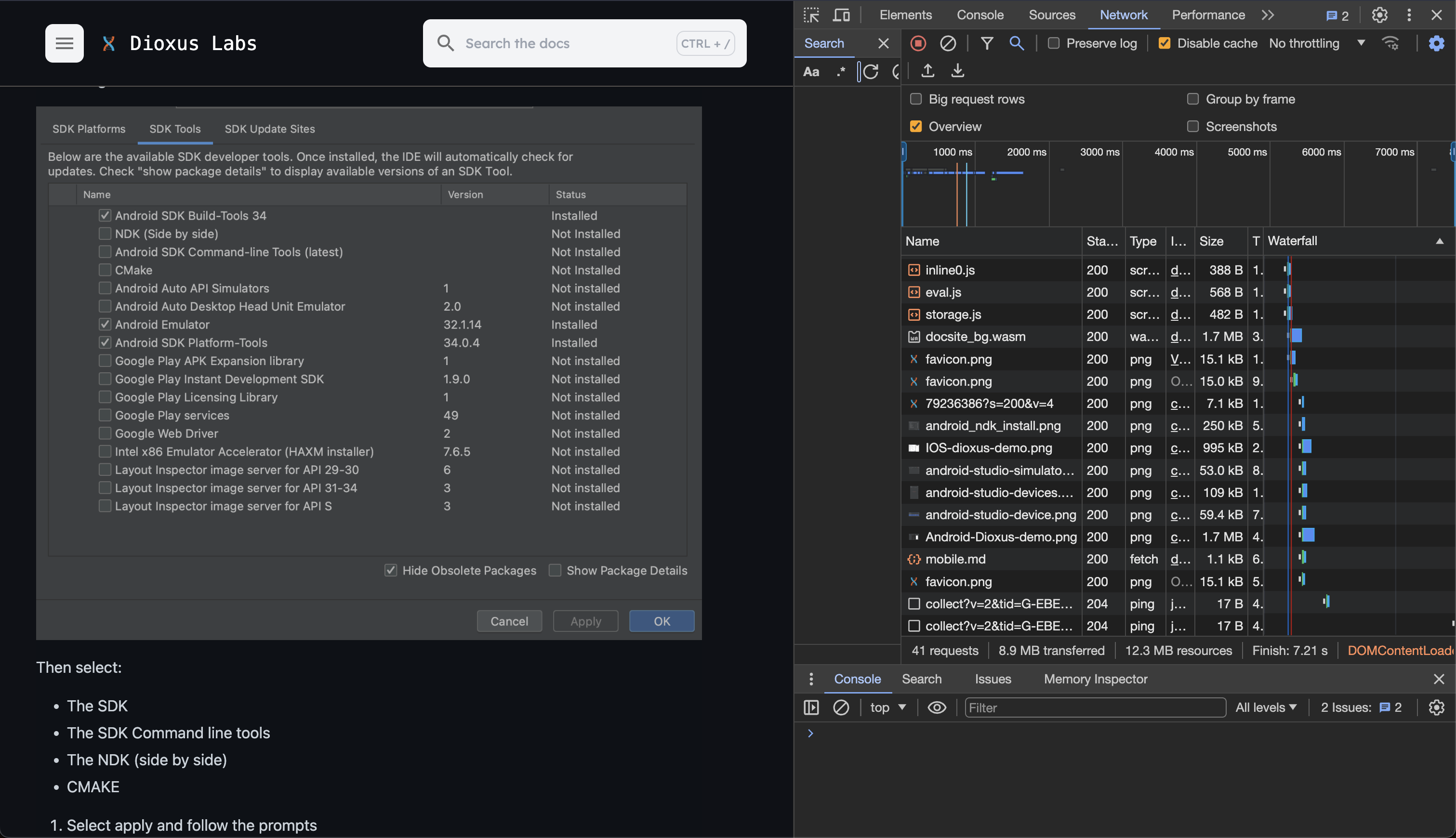The width and height of the screenshot is (1456, 838).
Task: Open network conditions wifi icon
Action: click(x=1391, y=43)
